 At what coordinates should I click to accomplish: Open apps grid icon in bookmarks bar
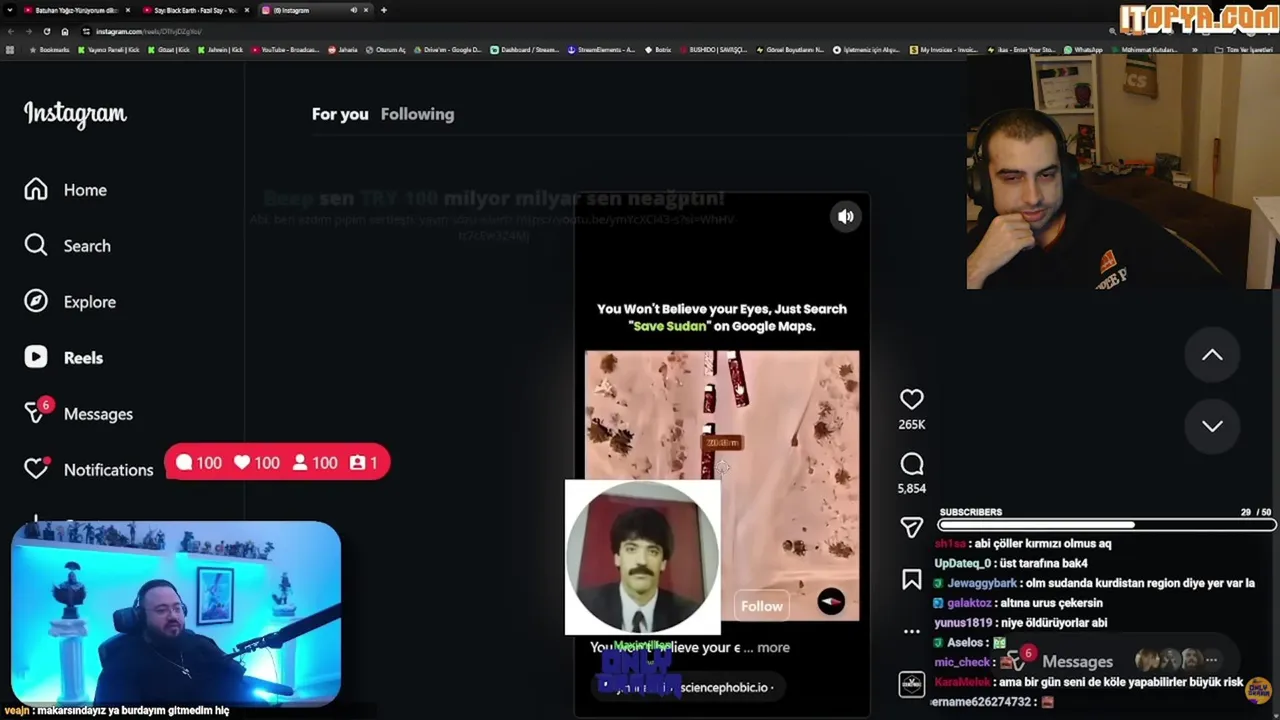10,49
